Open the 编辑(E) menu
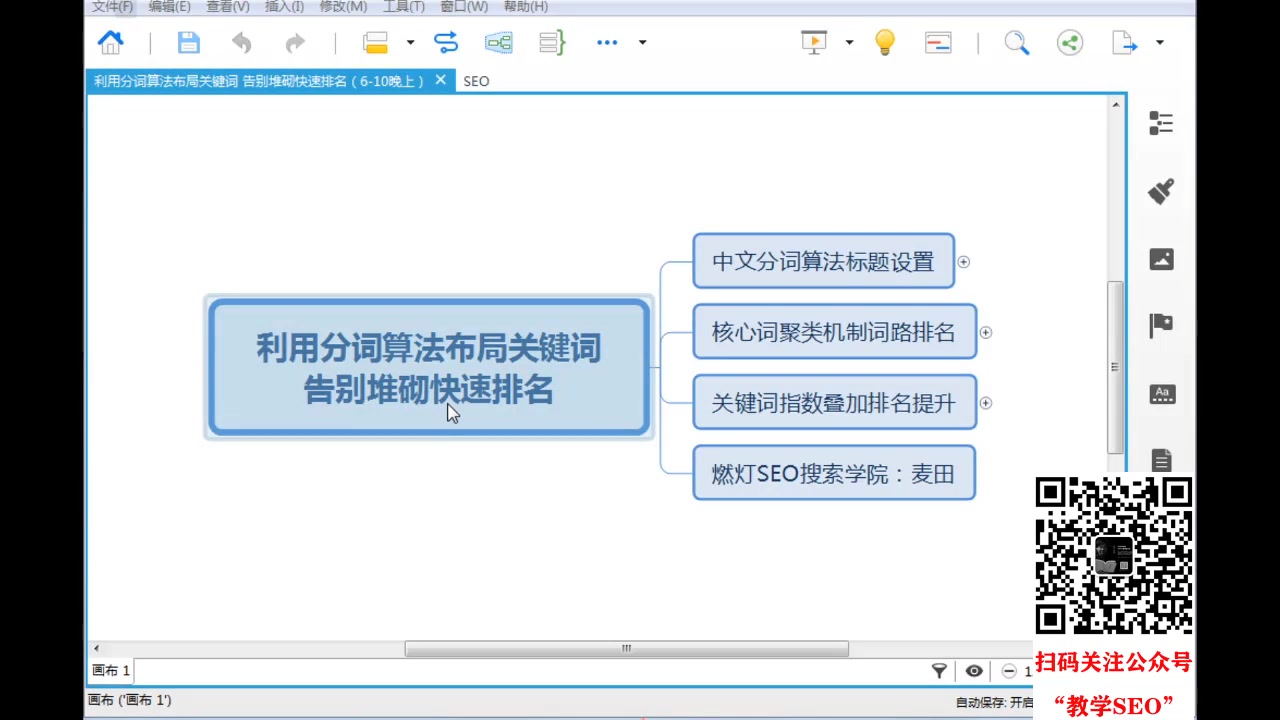This screenshot has width=1280, height=720. coord(169,7)
